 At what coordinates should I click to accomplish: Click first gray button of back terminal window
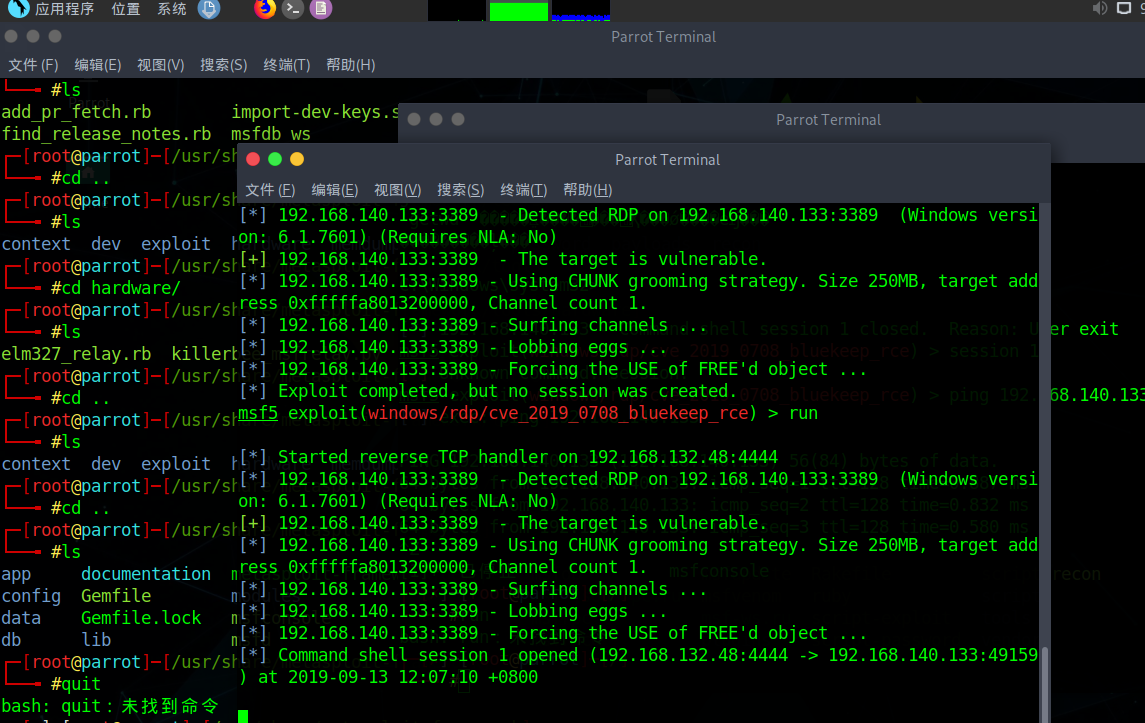pyautogui.click(x=11, y=36)
